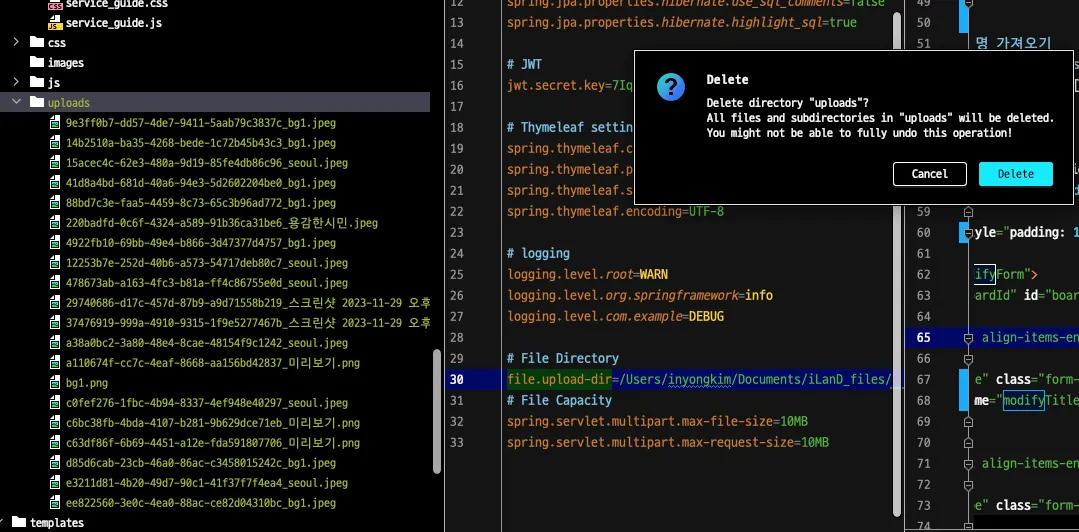Expand the js folder chevron
This screenshot has width=1079, height=532.
(16, 82)
